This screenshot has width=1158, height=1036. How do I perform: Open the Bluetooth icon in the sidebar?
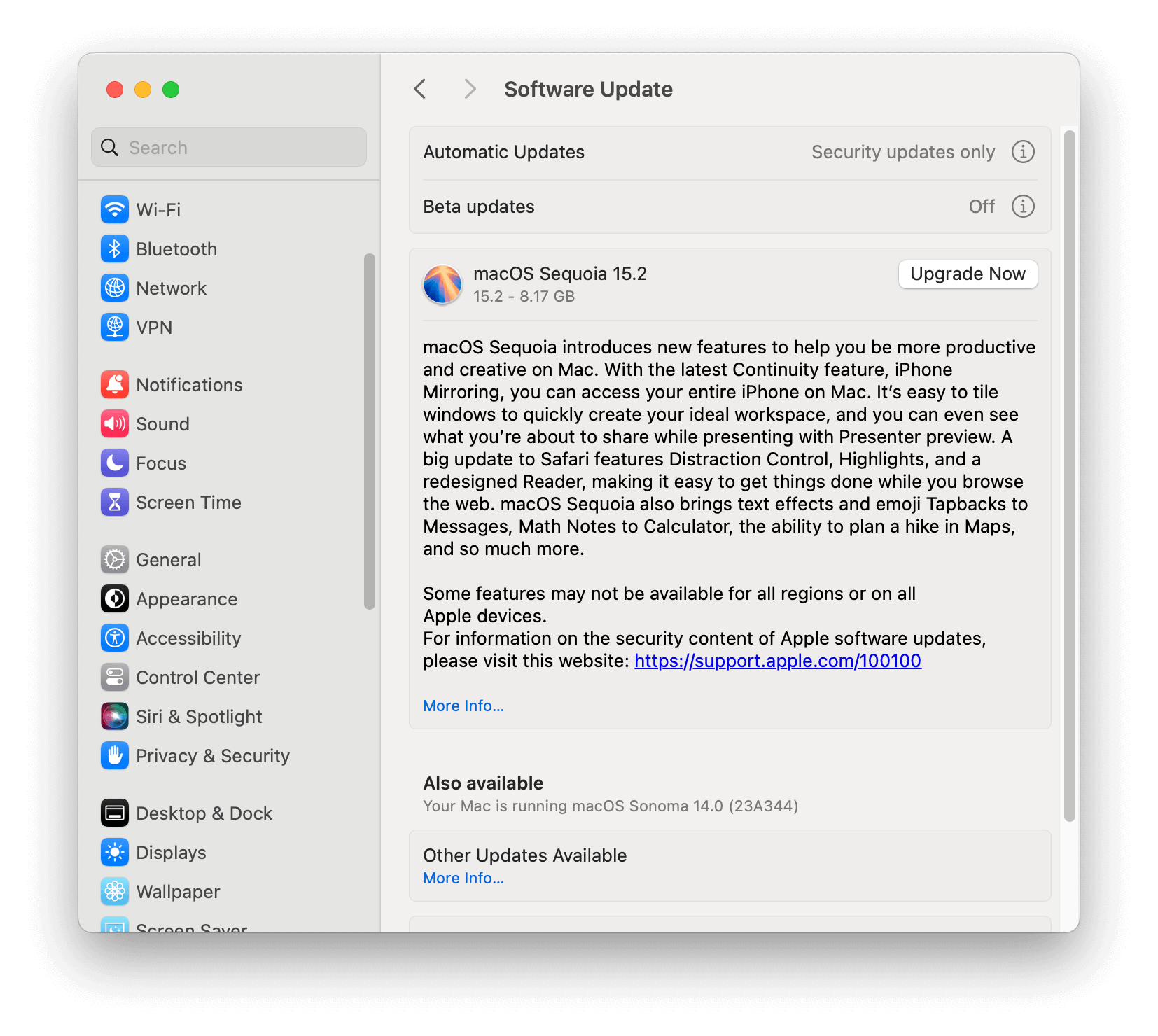(x=115, y=248)
